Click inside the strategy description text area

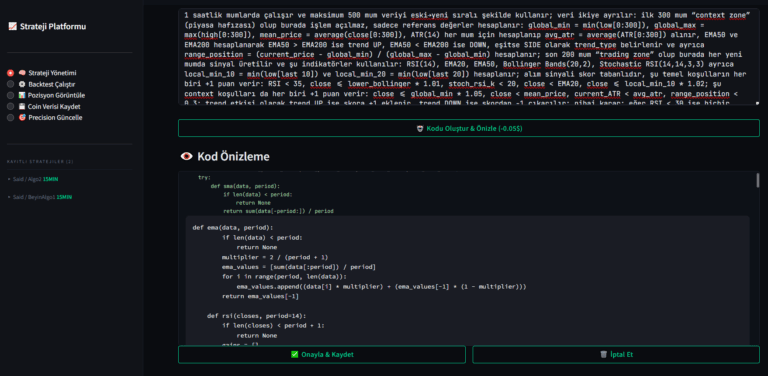469,57
